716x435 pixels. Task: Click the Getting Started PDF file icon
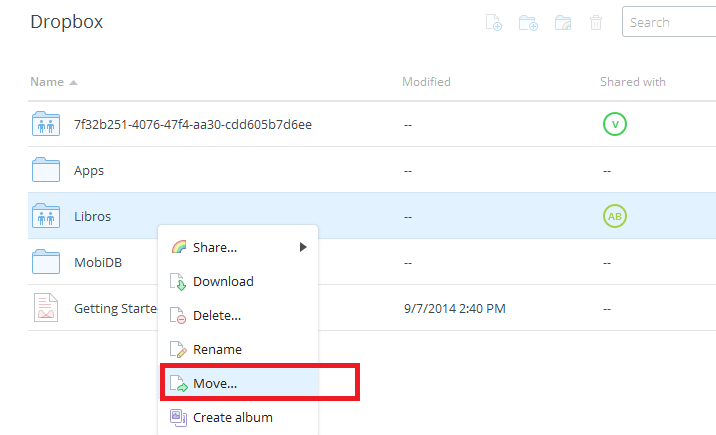[x=46, y=308]
